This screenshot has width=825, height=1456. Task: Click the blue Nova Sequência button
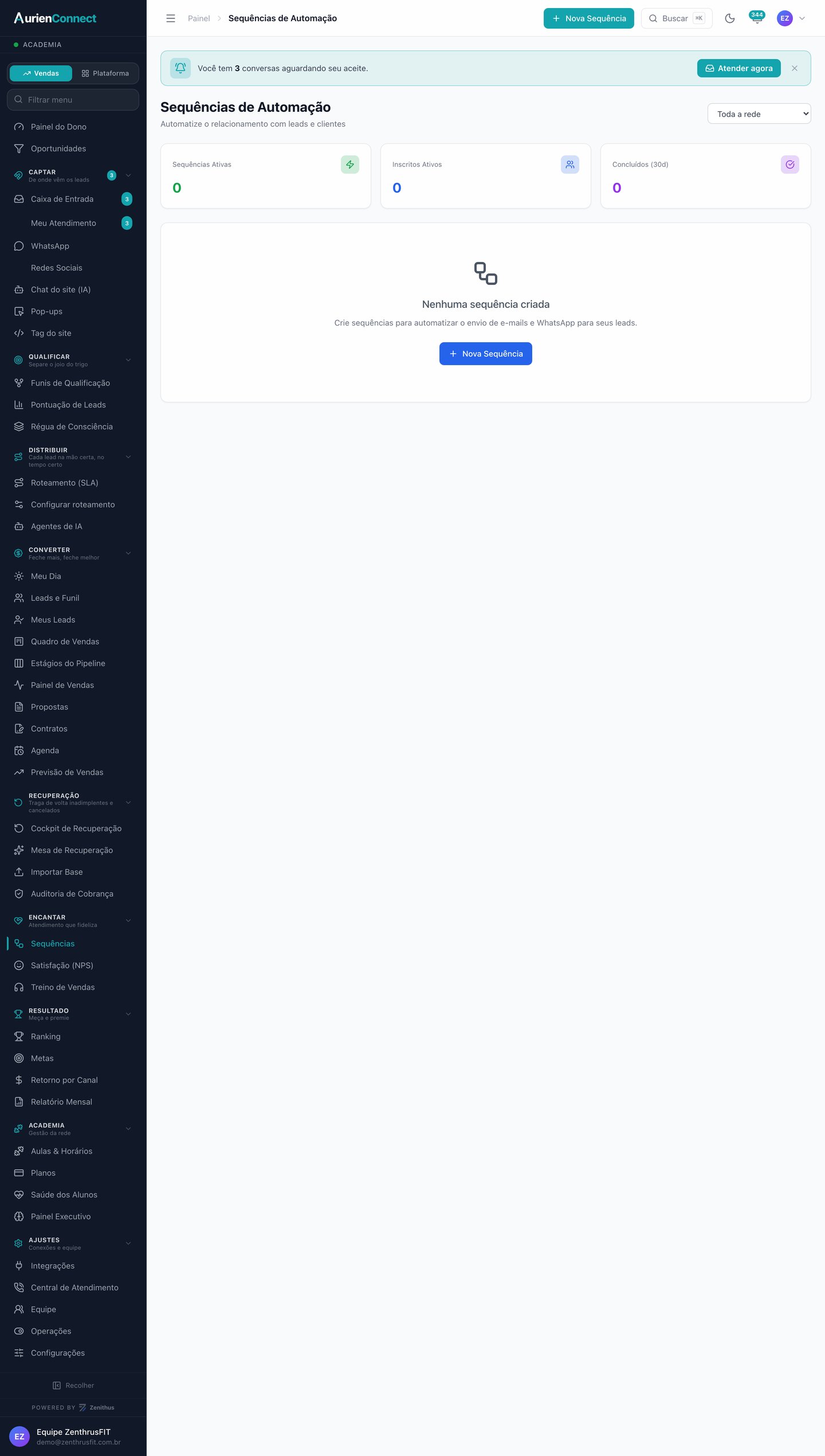[x=486, y=354]
